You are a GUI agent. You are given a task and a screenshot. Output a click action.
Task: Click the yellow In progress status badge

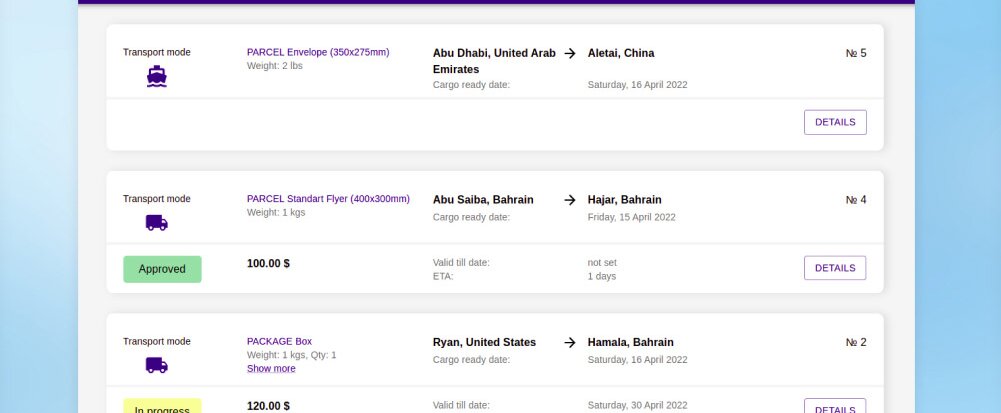coord(162,408)
